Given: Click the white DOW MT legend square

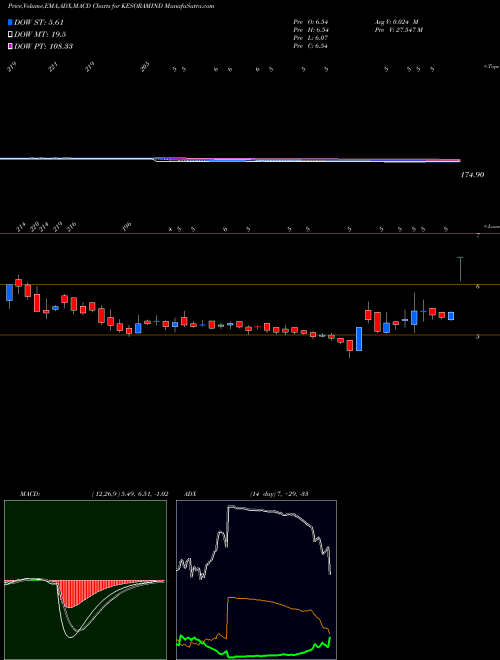Looking at the screenshot, I should click(11, 35).
